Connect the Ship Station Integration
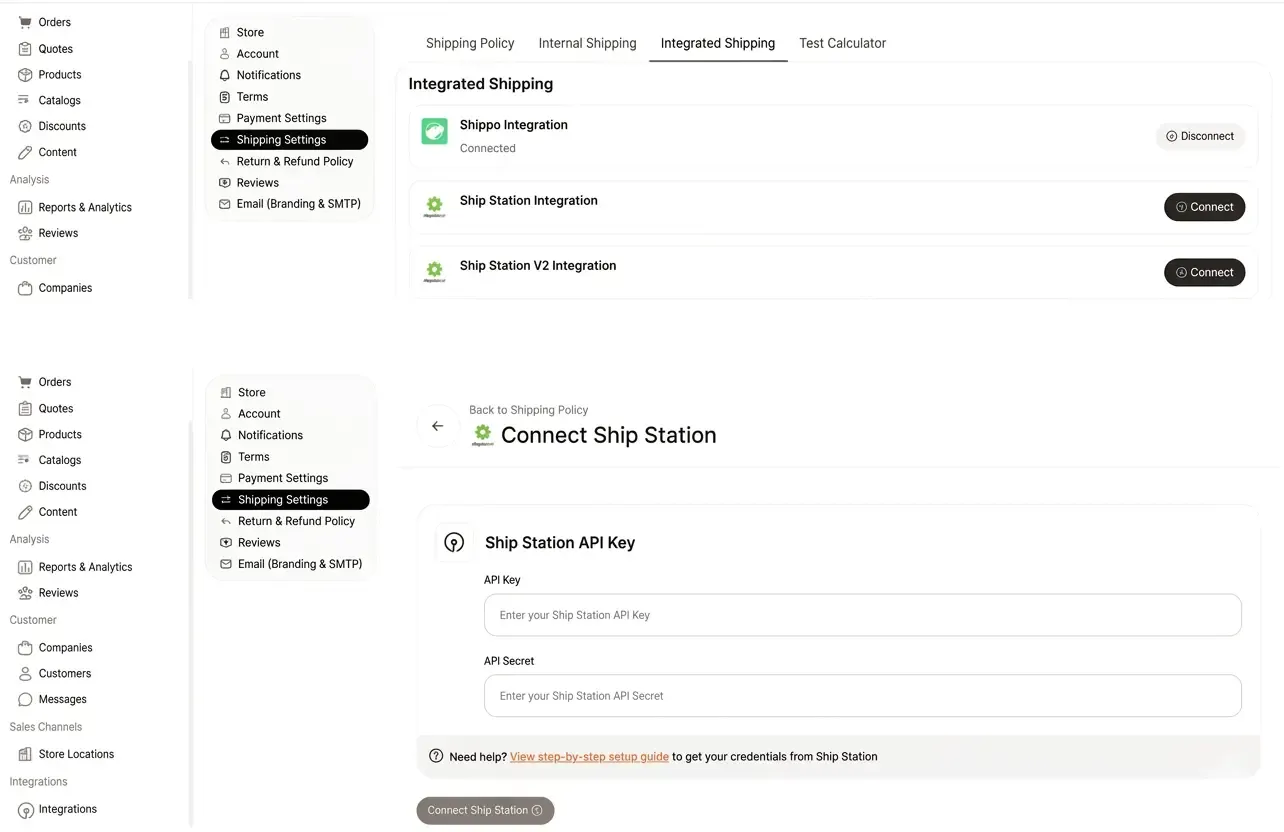The image size is (1284, 832). (1204, 207)
